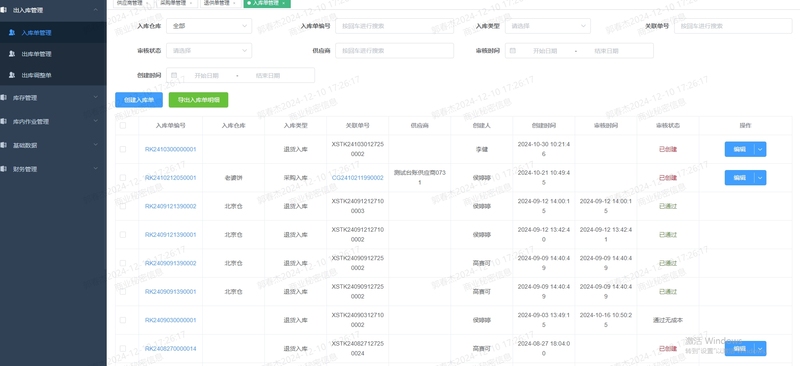Open the 审核状态 dropdown

209,51
